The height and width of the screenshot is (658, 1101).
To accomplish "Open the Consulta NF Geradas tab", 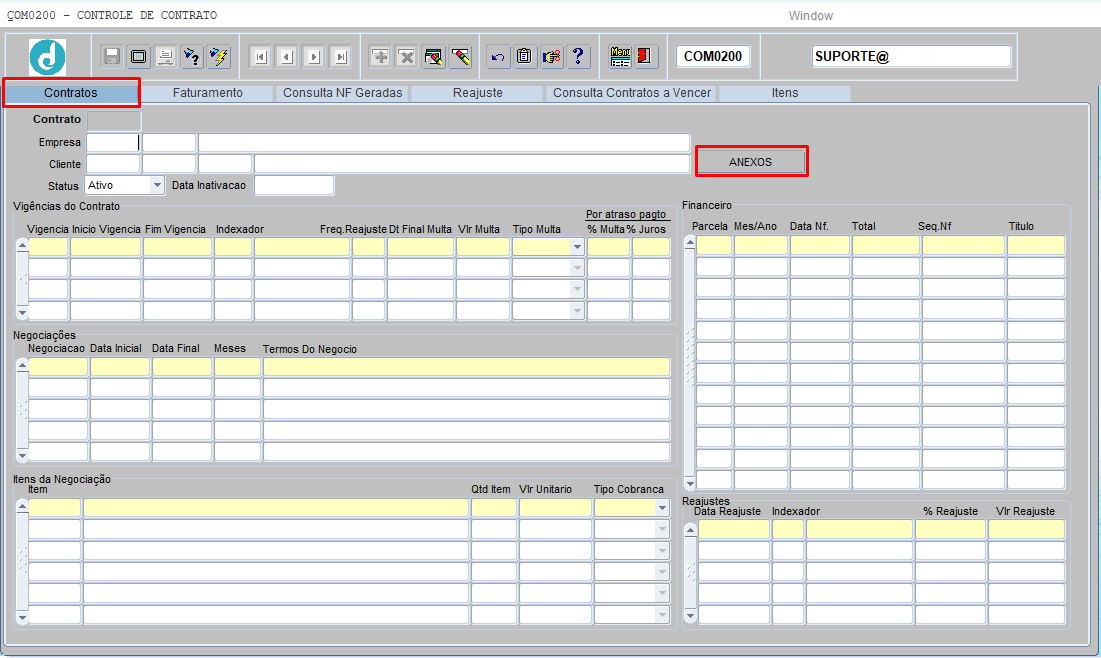I will point(343,93).
